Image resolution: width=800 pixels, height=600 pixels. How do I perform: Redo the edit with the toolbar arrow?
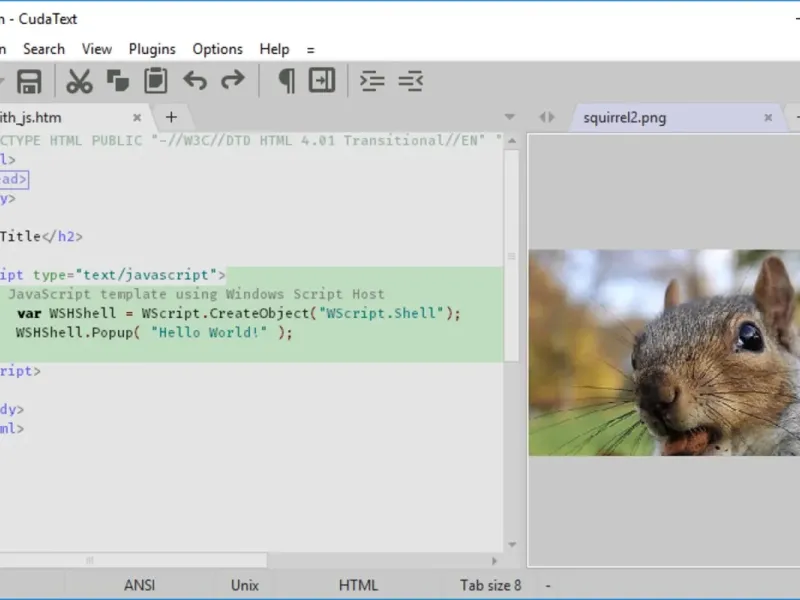(x=232, y=81)
